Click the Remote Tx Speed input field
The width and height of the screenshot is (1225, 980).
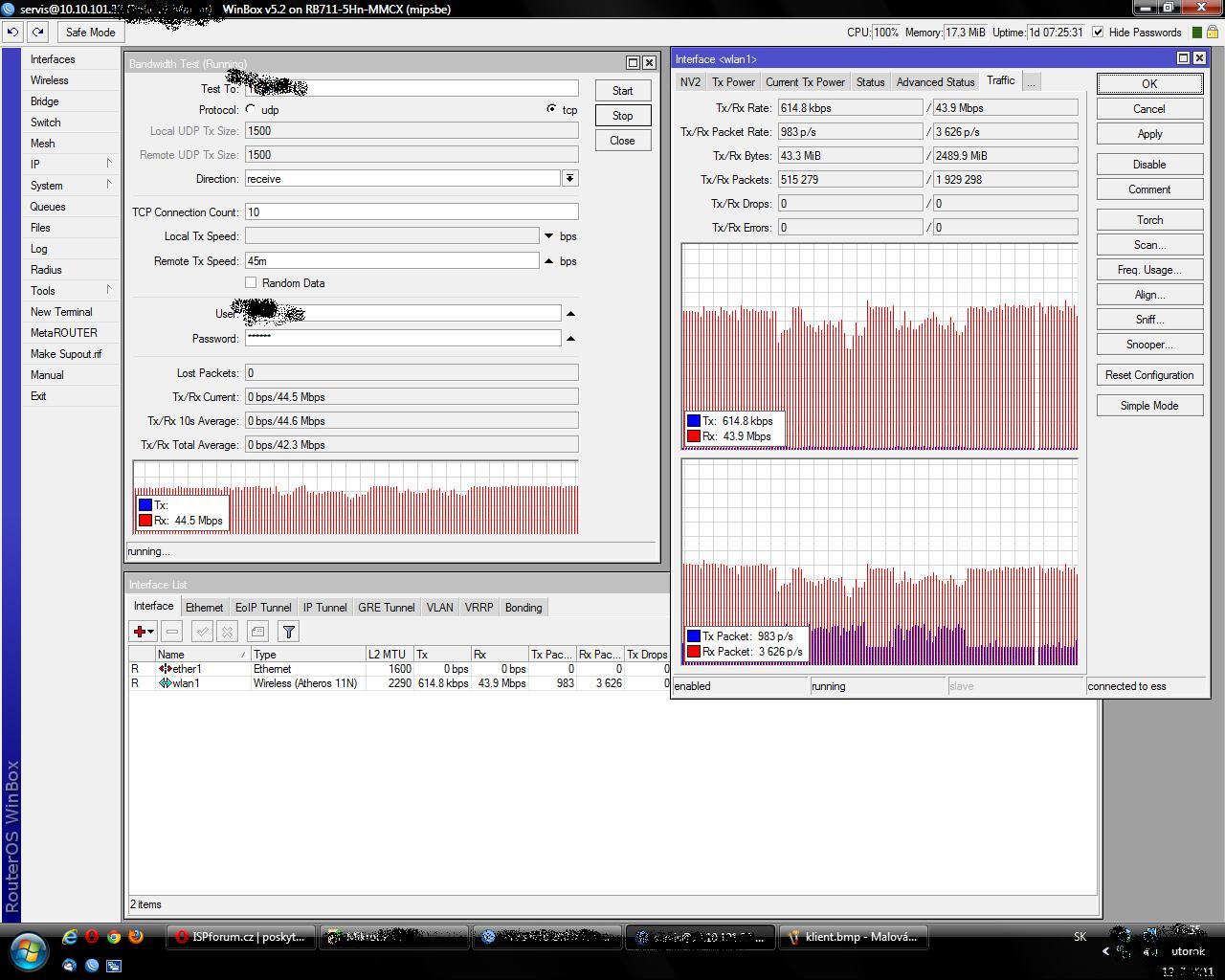click(x=392, y=260)
